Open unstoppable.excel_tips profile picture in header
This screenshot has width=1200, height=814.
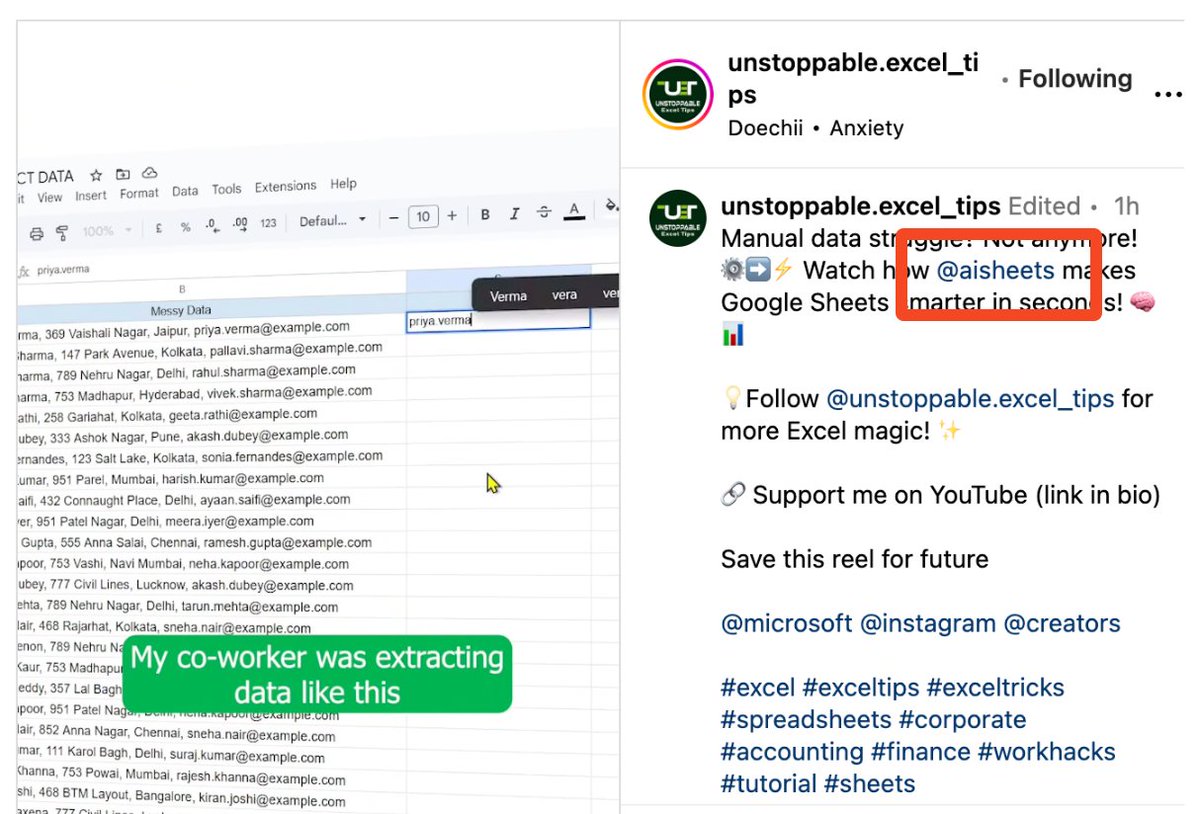pyautogui.click(x=677, y=95)
